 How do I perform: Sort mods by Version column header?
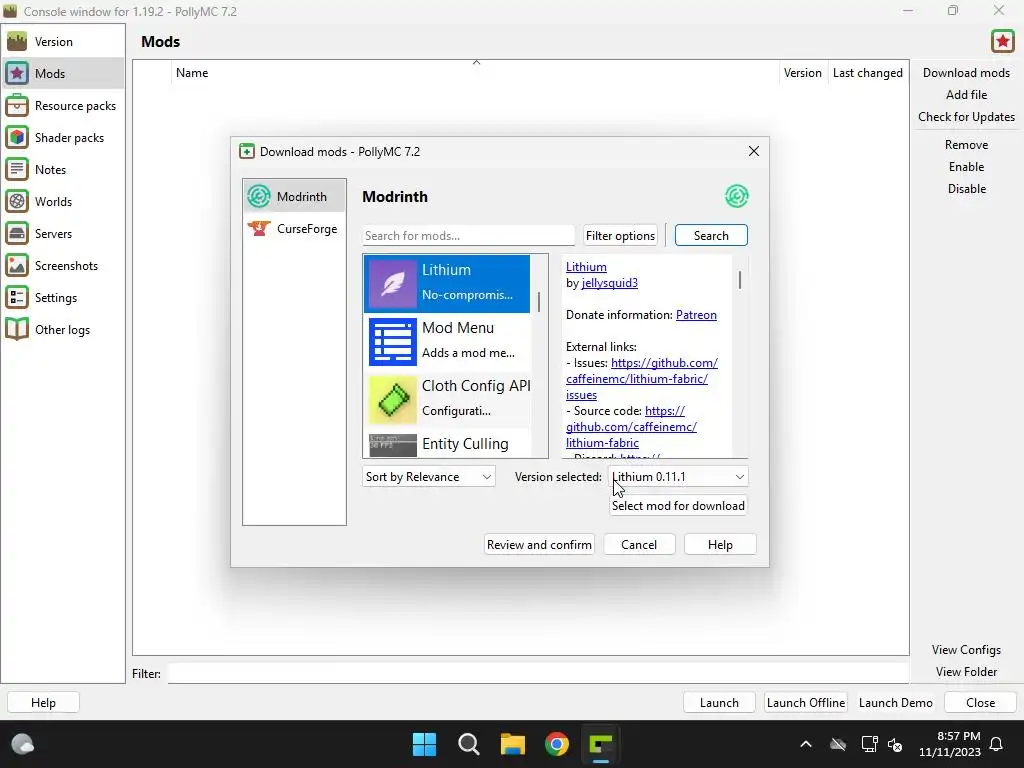pos(803,73)
